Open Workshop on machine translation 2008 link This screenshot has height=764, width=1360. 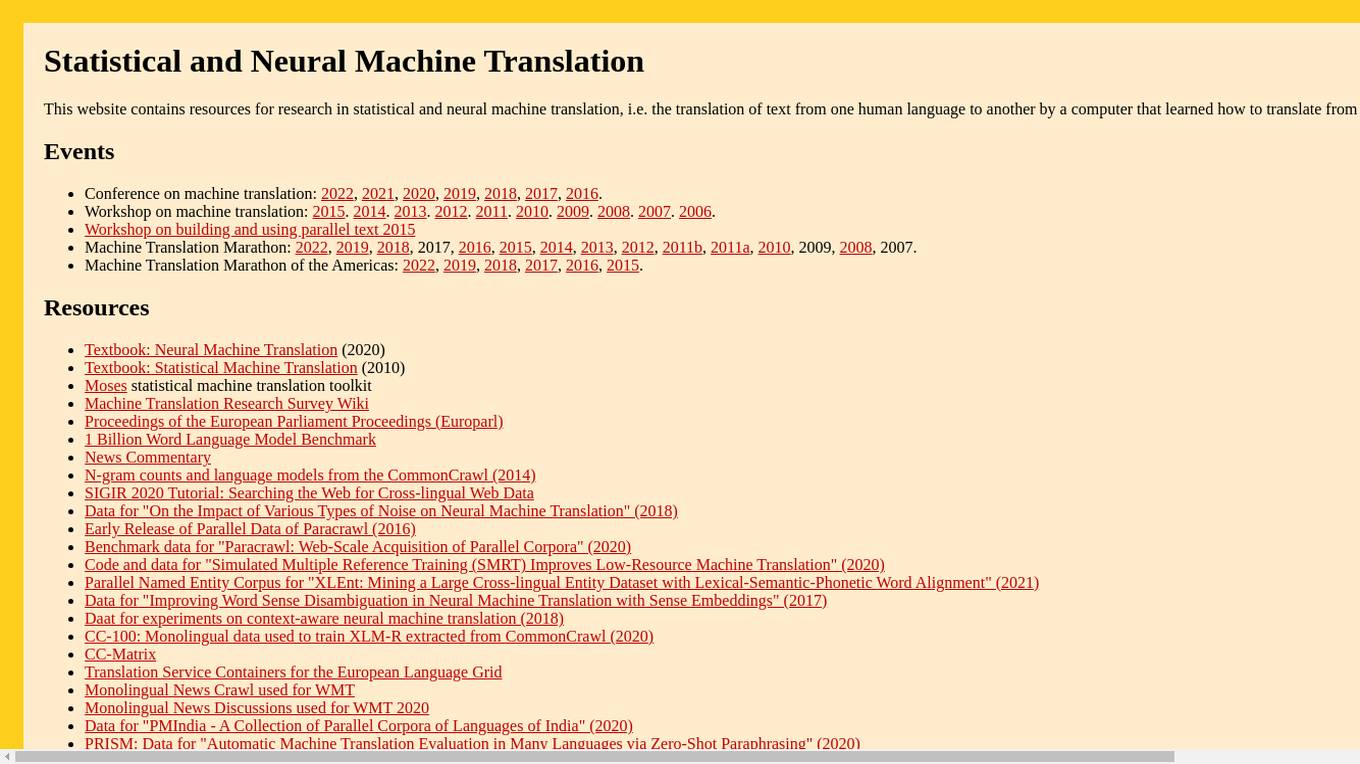613,212
